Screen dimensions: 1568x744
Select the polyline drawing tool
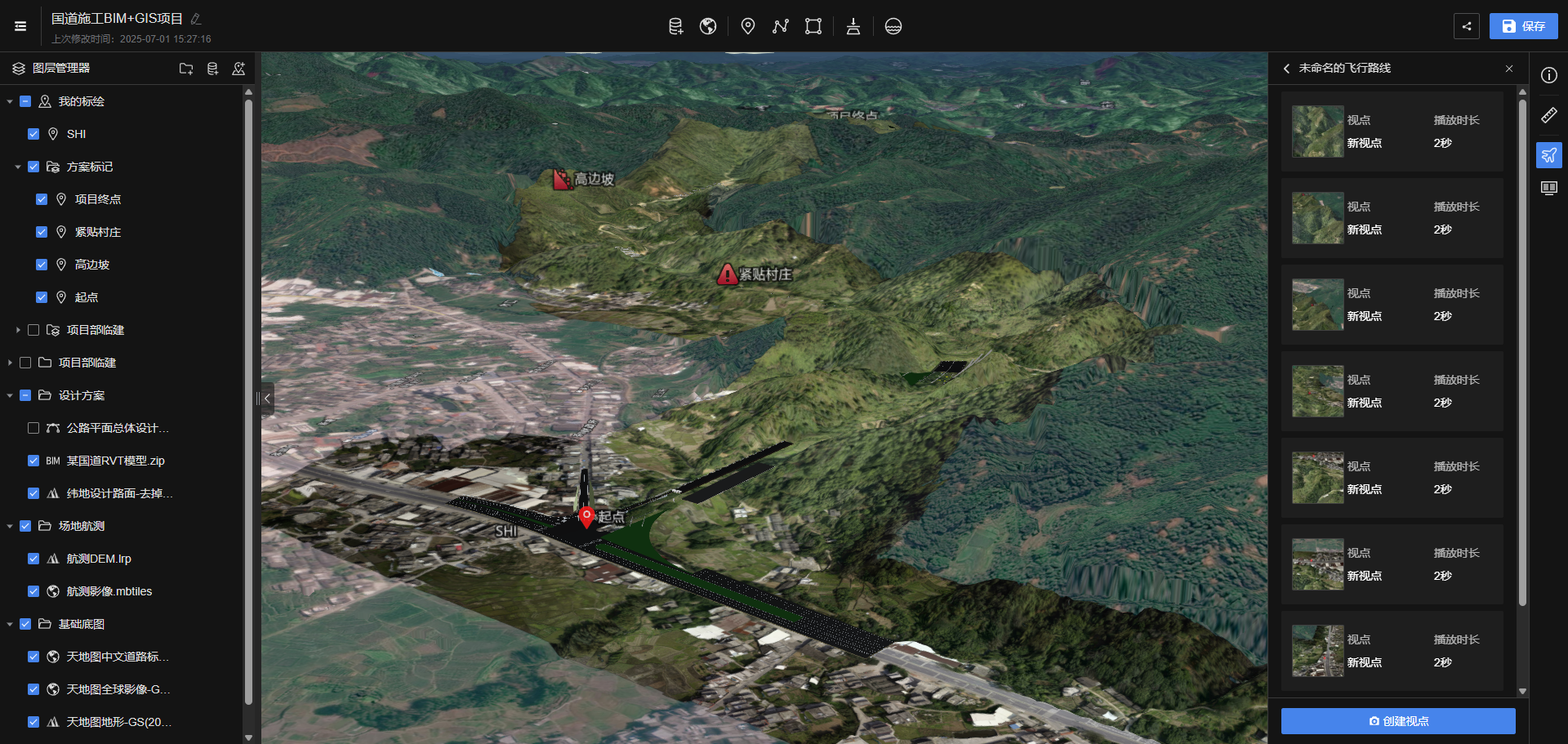click(780, 26)
